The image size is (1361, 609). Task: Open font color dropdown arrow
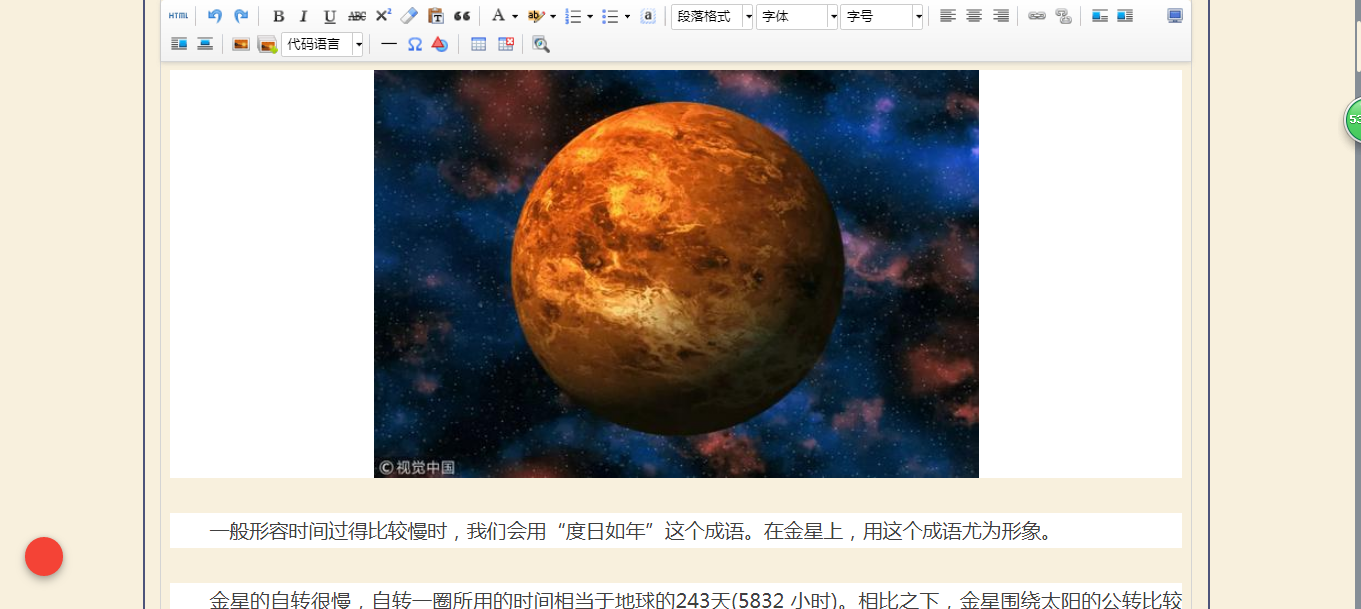(x=515, y=16)
